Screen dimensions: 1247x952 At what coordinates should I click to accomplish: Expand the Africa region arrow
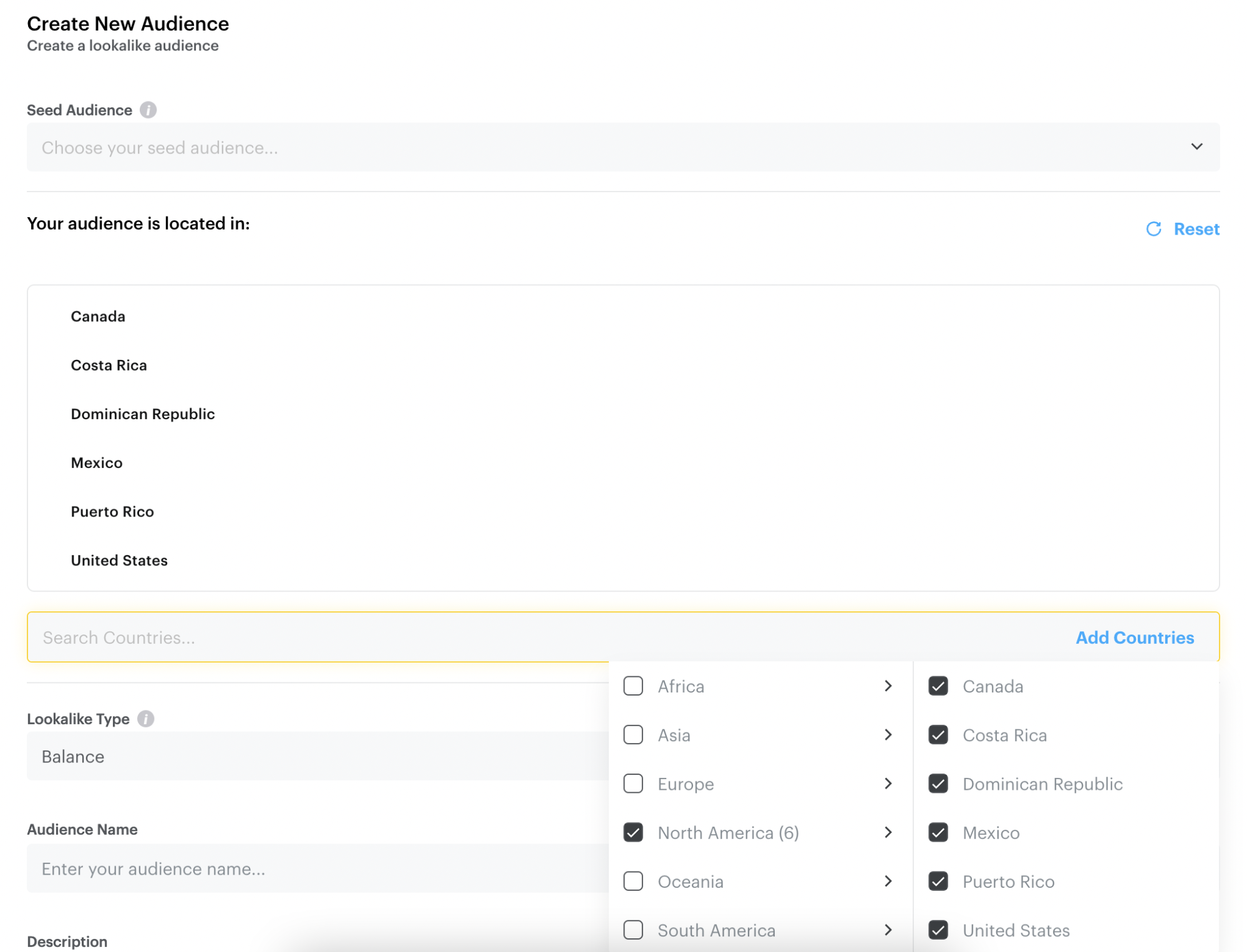click(888, 686)
